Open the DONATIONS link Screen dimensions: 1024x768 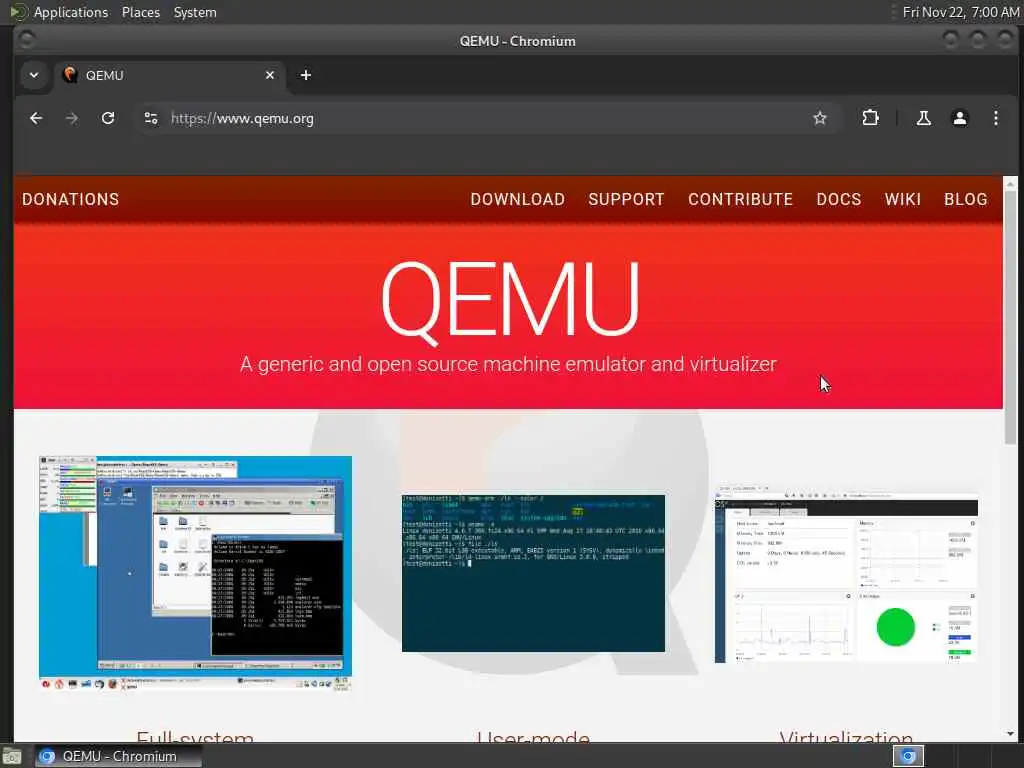click(x=71, y=199)
